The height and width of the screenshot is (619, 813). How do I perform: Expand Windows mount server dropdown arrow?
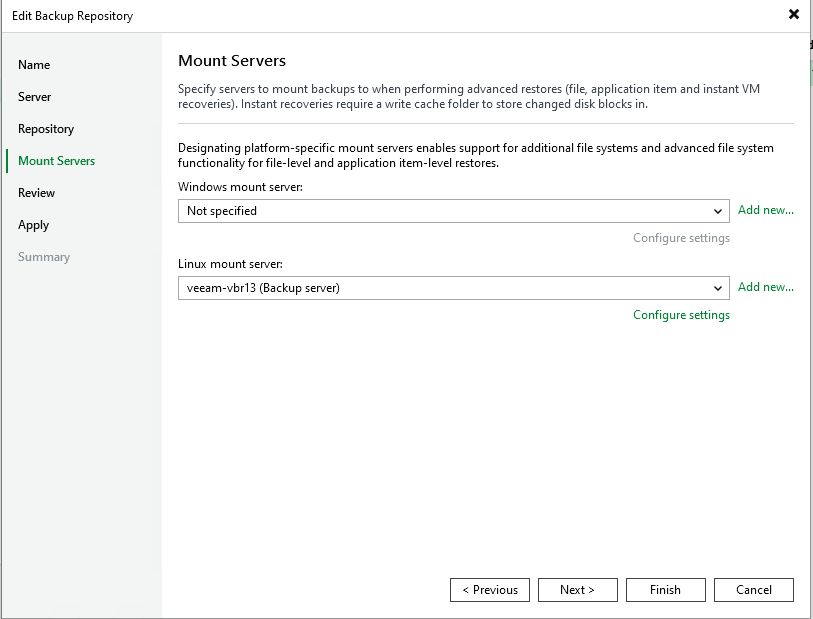[x=718, y=212]
